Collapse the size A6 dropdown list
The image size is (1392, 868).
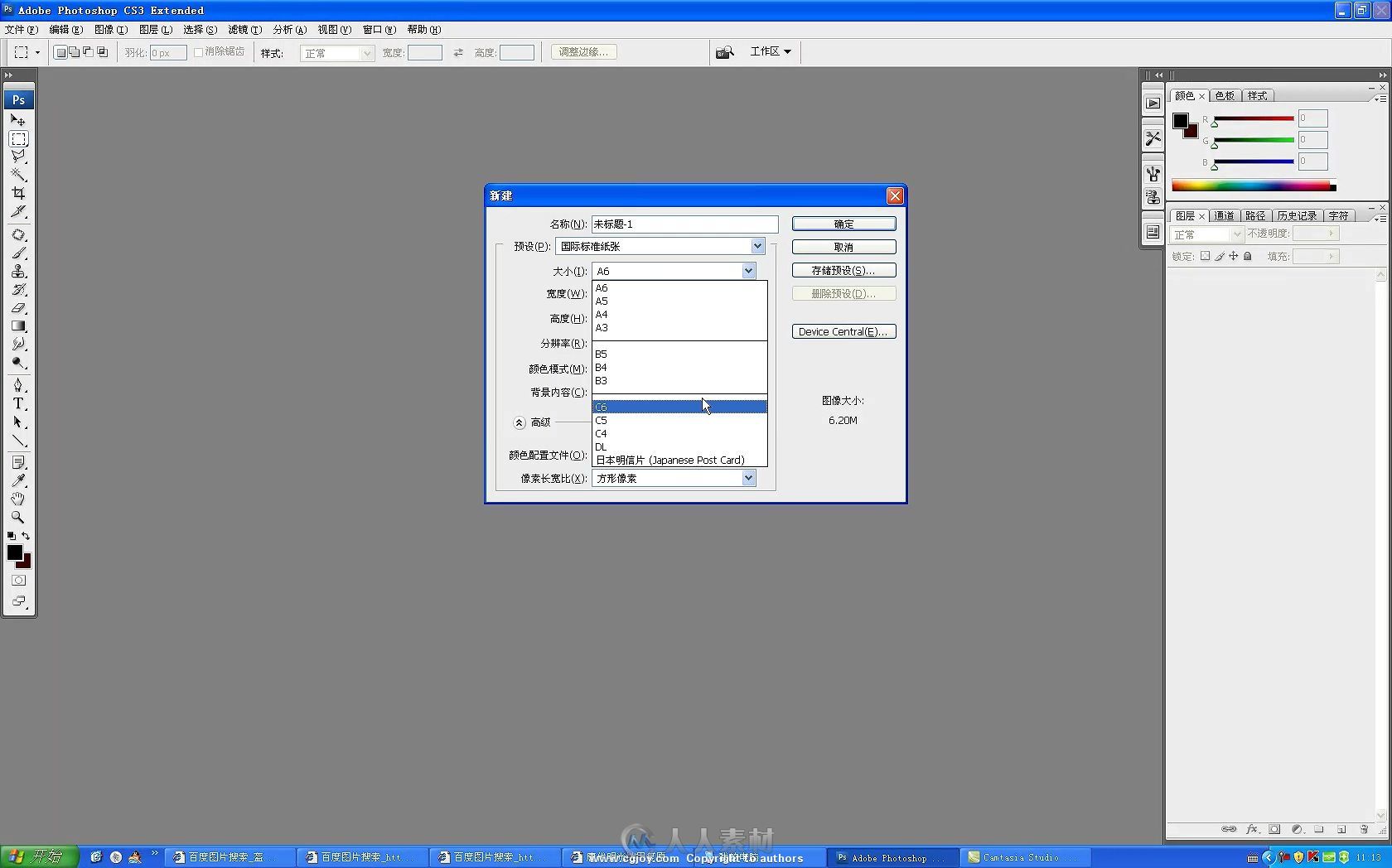point(748,271)
